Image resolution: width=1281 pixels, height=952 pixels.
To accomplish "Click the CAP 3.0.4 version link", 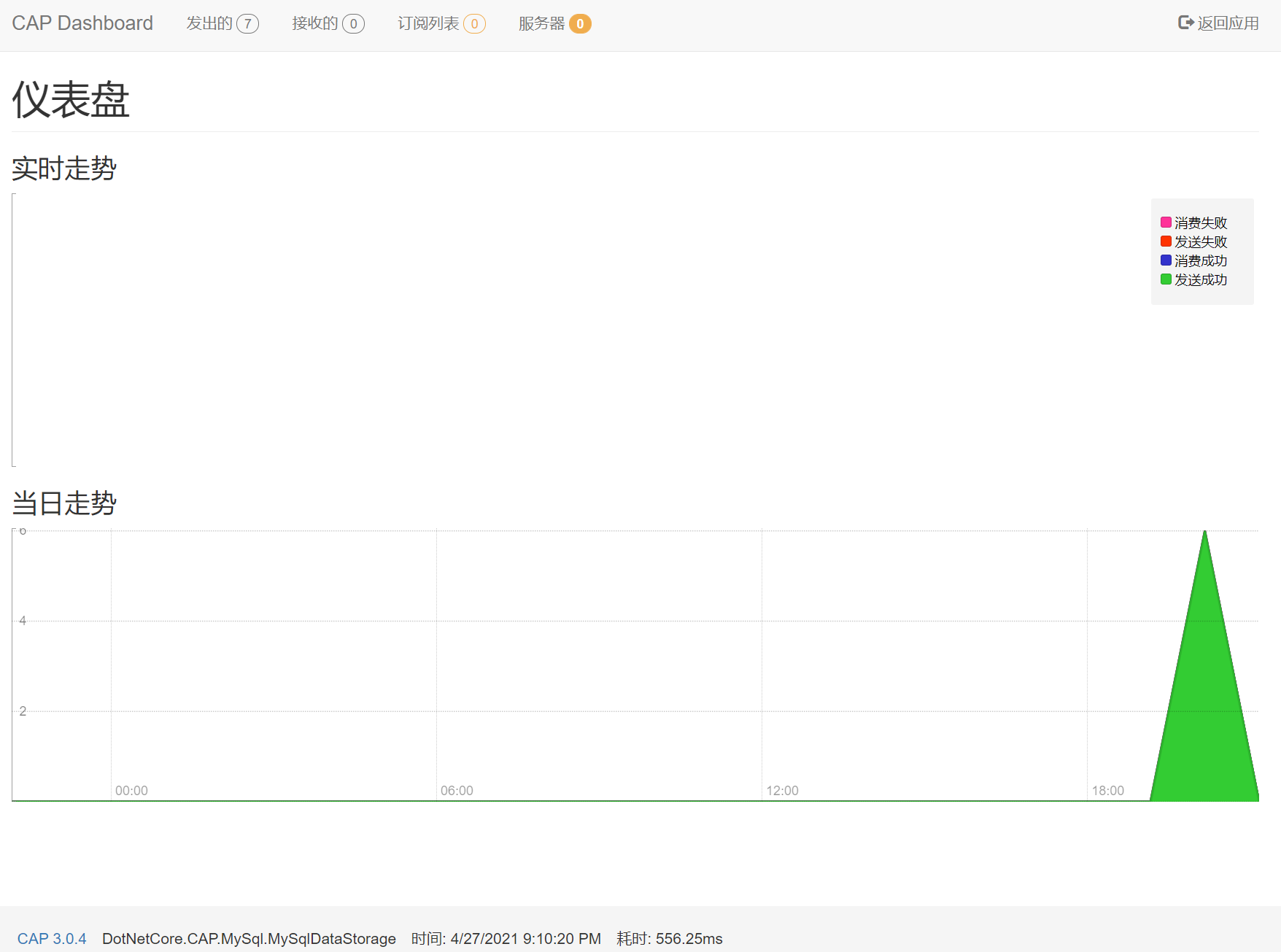I will (52, 939).
